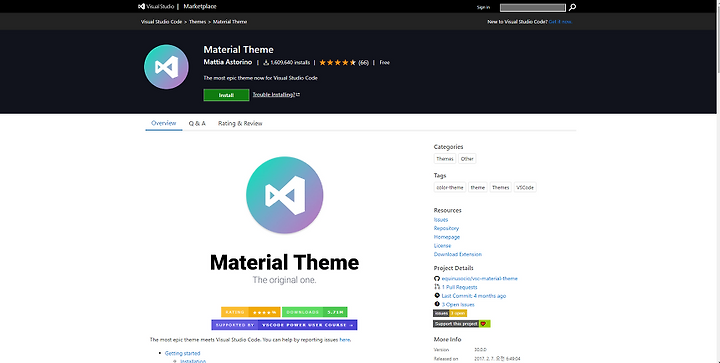Open the Issues resource link
Screen dimensions: 720x363
pos(441,220)
